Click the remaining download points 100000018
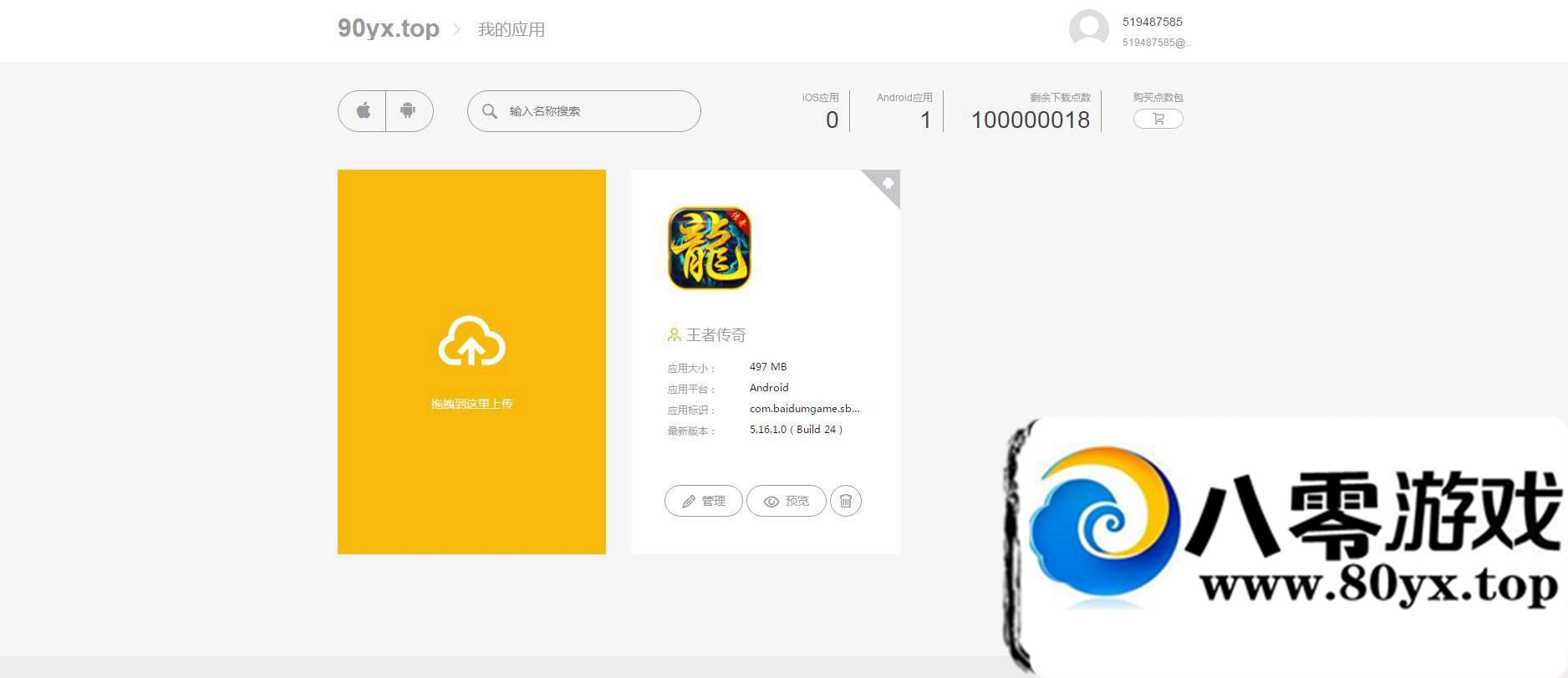This screenshot has width=1568, height=678. [1030, 120]
